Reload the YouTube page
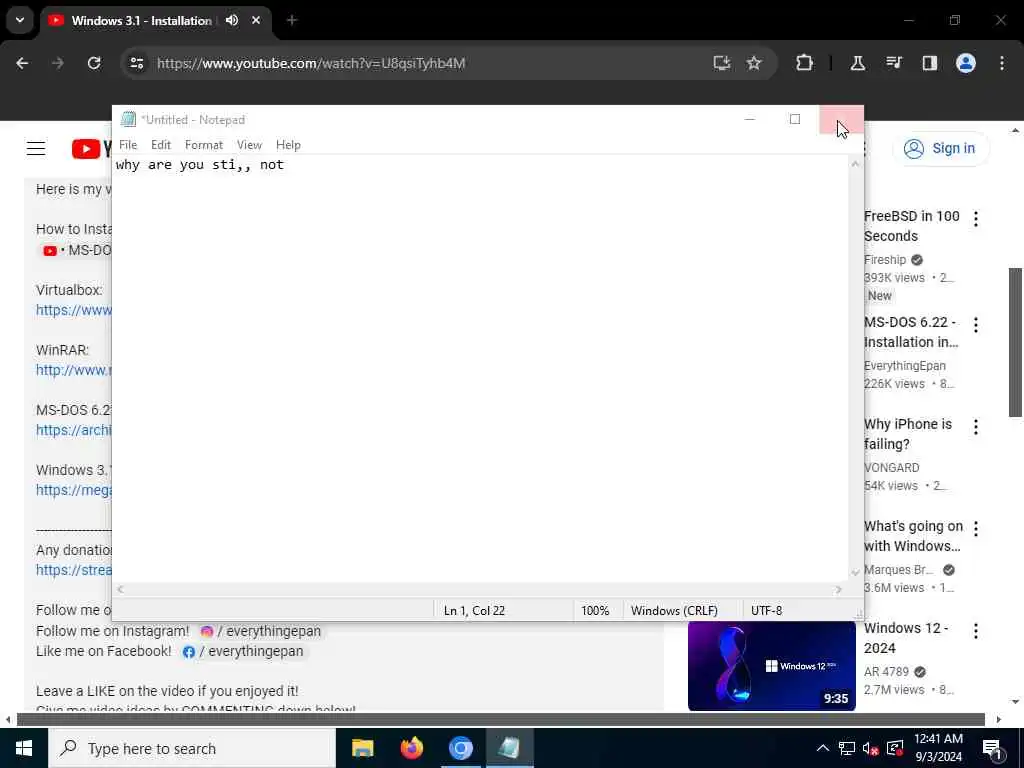Viewport: 1024px width, 768px height. [x=94, y=63]
